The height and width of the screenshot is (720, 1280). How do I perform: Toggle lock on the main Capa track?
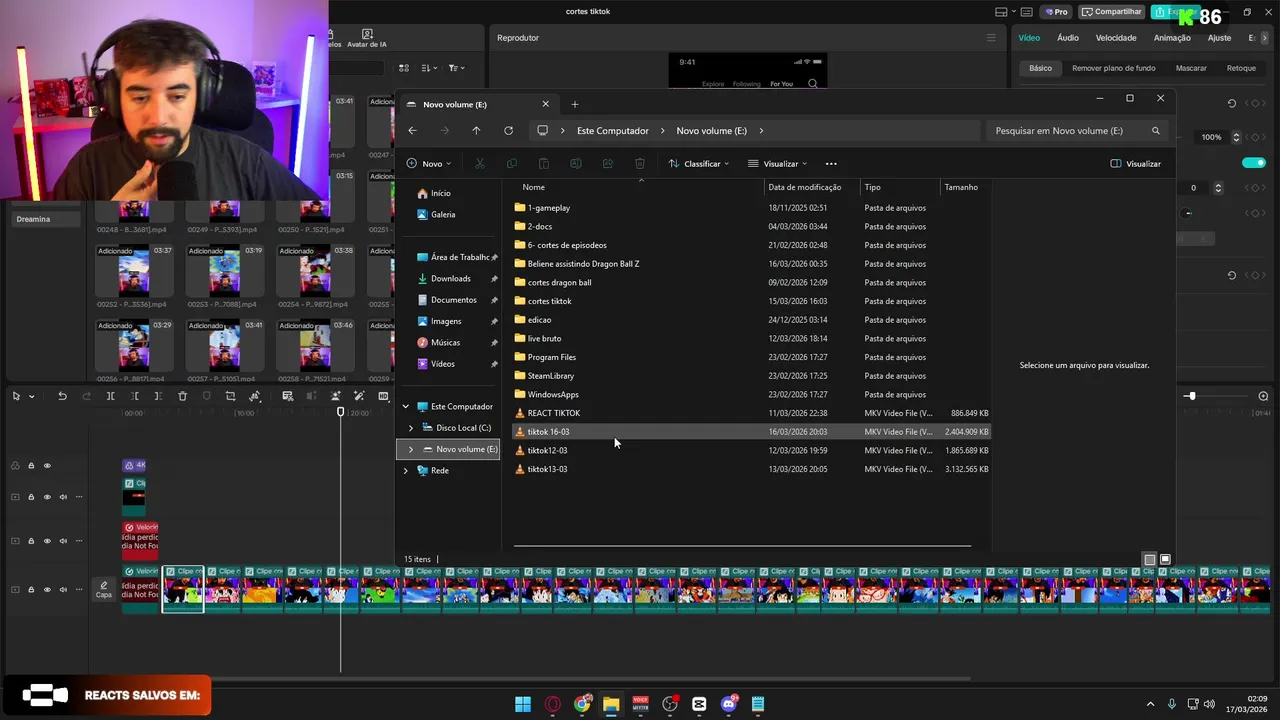click(x=31, y=589)
